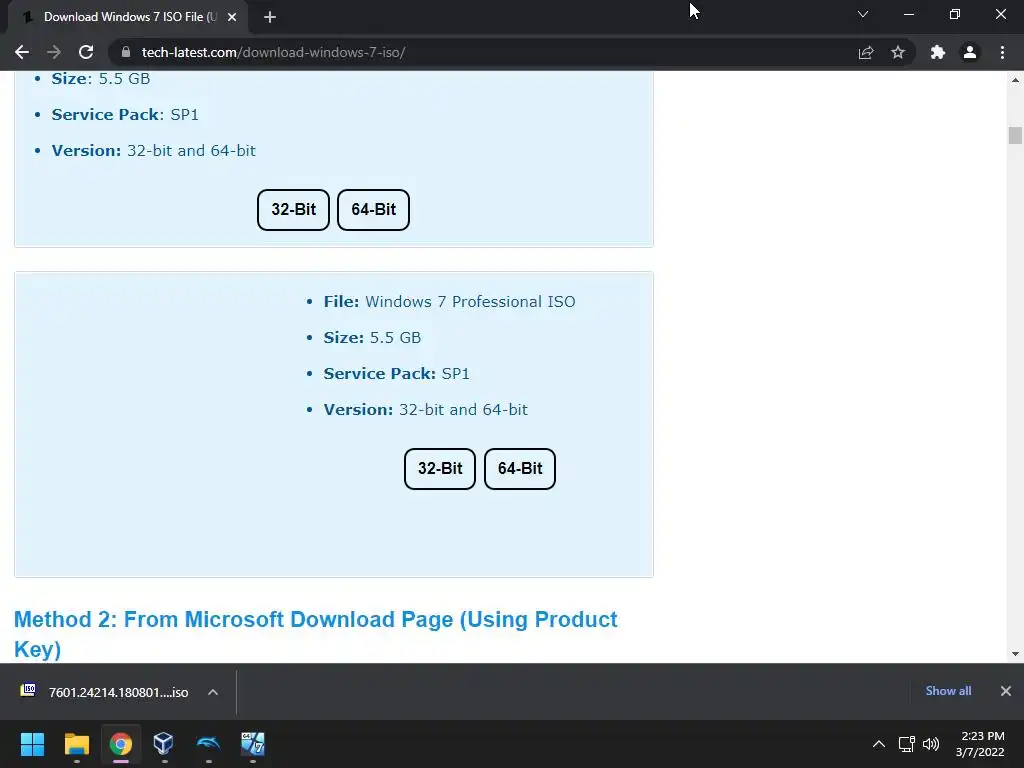Open the clock and date panel
Screen dimensions: 1024x768
[x=980, y=744]
